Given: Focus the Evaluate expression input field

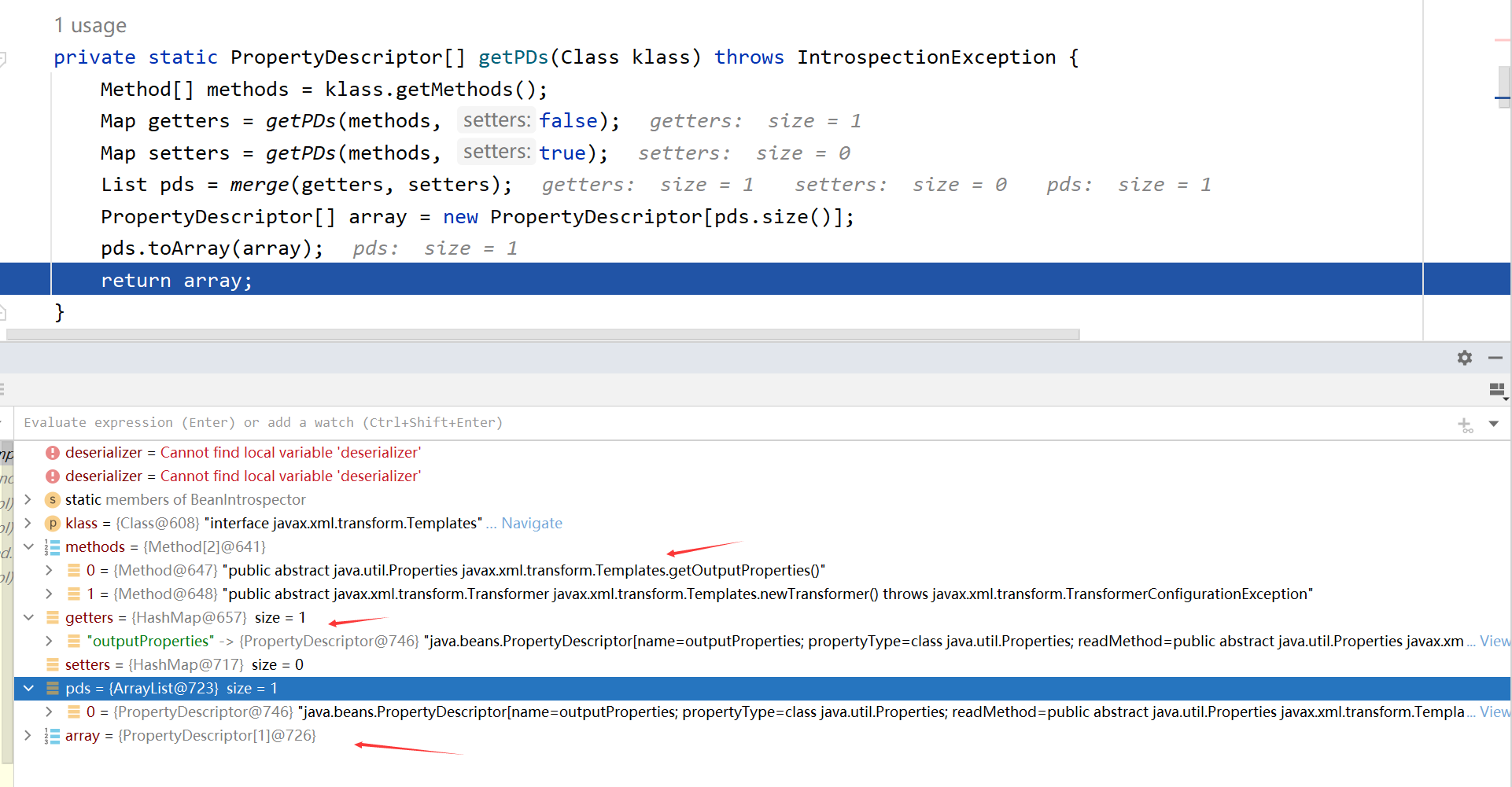Looking at the screenshot, I should tap(732, 423).
